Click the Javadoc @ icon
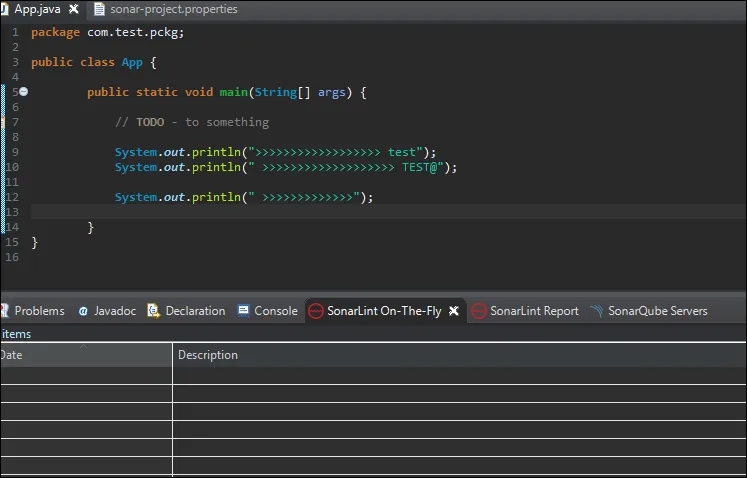Viewport: 747px width, 478px height. pos(83,311)
